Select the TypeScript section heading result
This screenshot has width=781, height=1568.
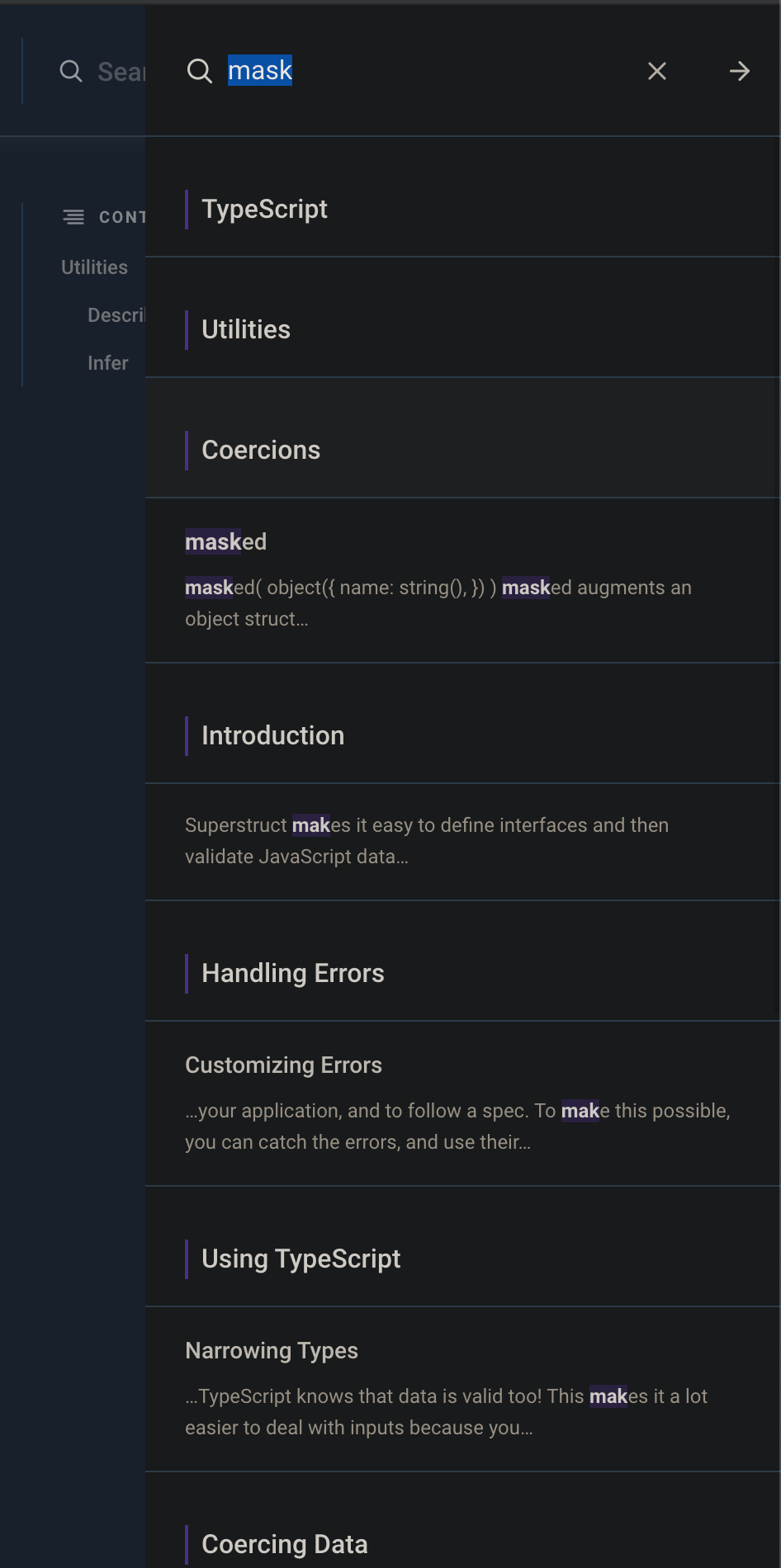(265, 210)
